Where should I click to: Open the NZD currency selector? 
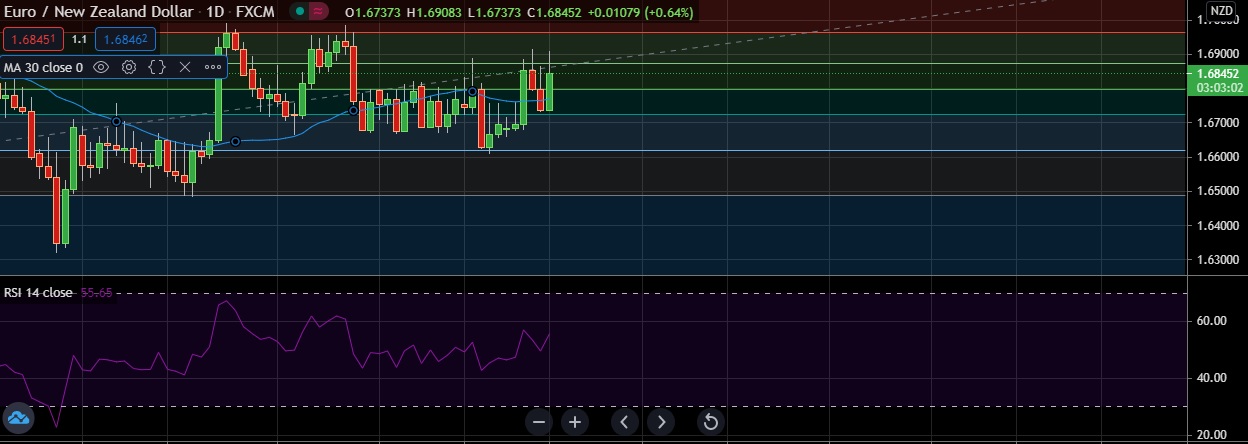1221,11
